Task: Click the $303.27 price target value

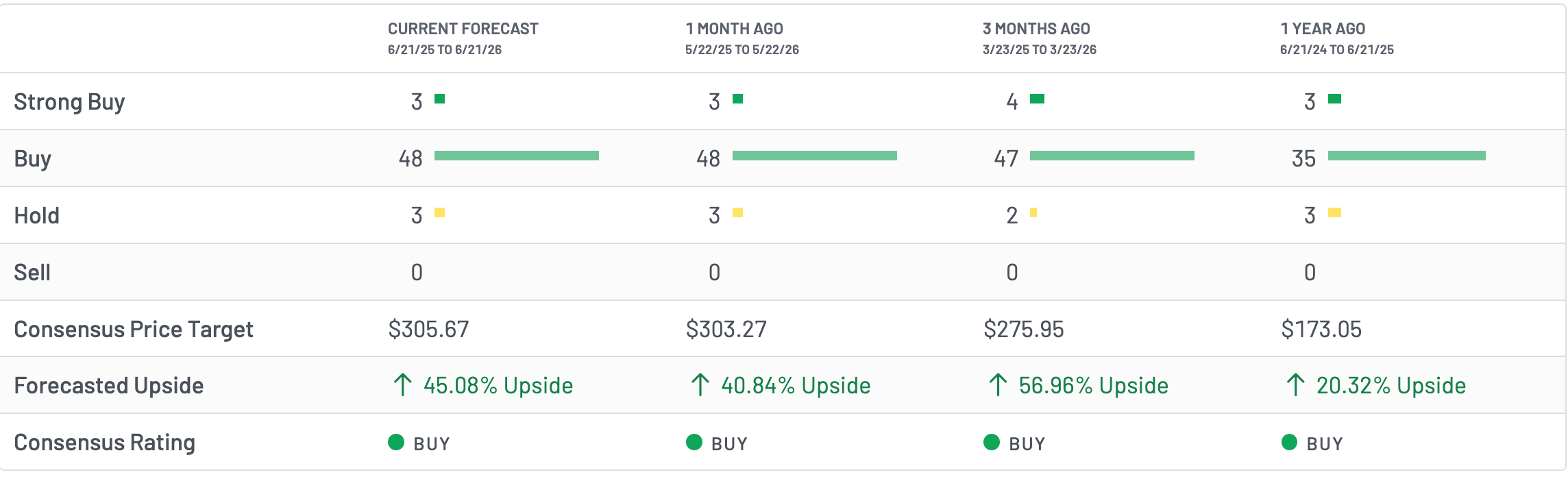Action: [x=726, y=329]
